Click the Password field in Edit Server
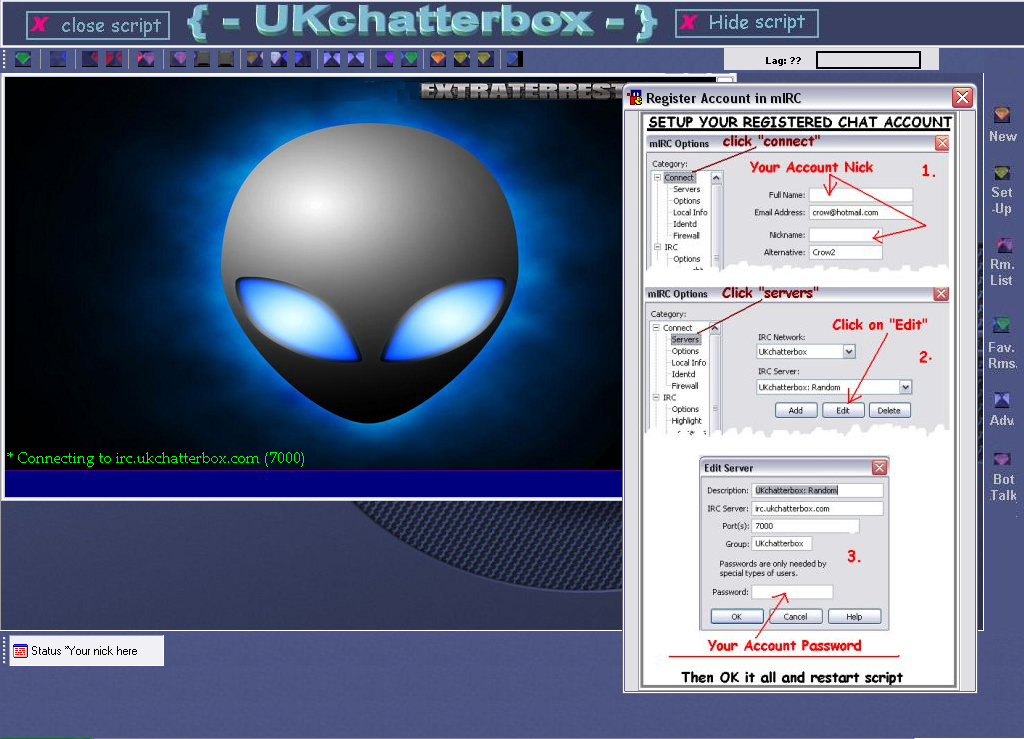The image size is (1024, 739). (792, 592)
